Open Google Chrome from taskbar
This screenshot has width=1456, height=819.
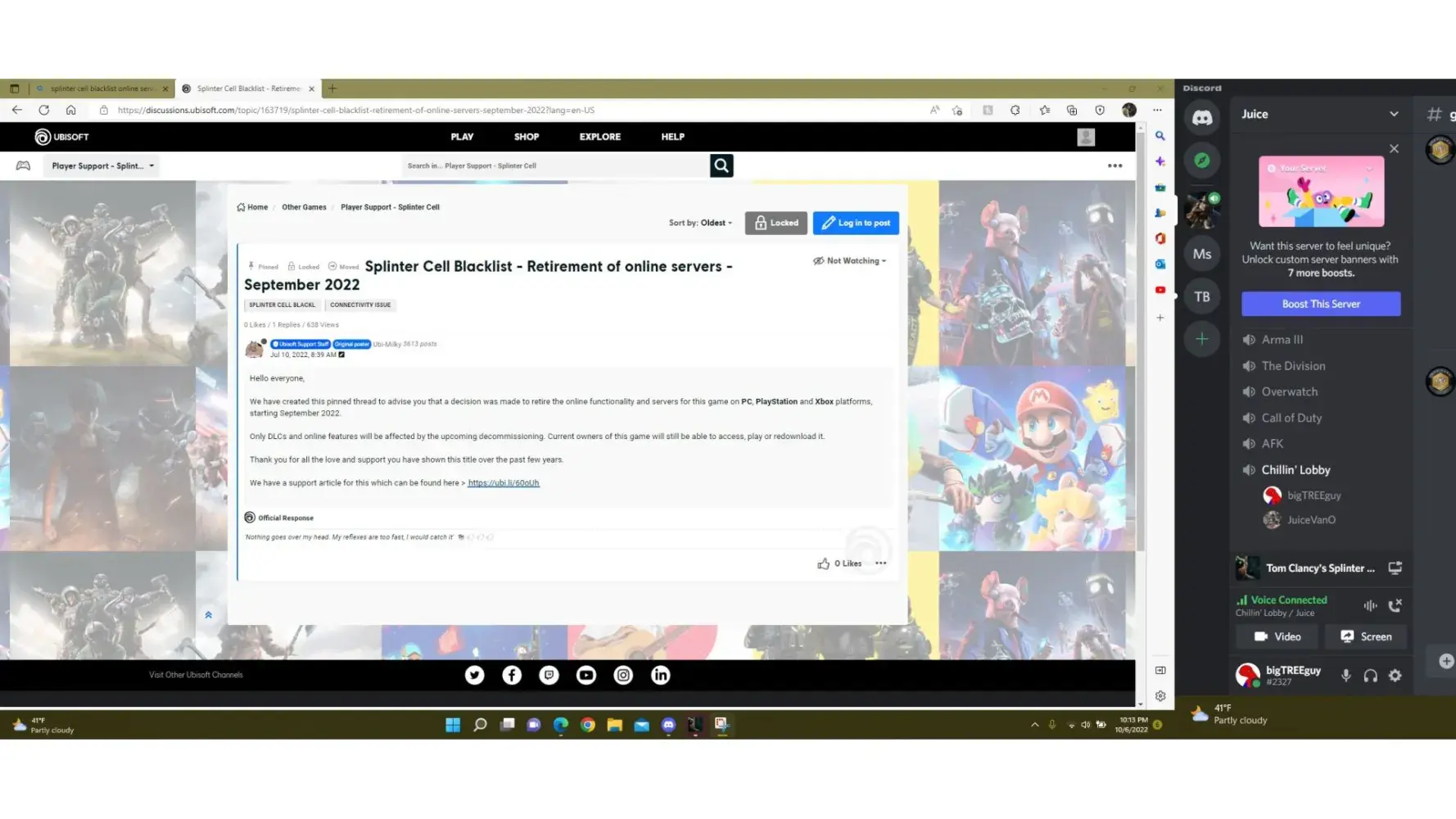click(588, 725)
